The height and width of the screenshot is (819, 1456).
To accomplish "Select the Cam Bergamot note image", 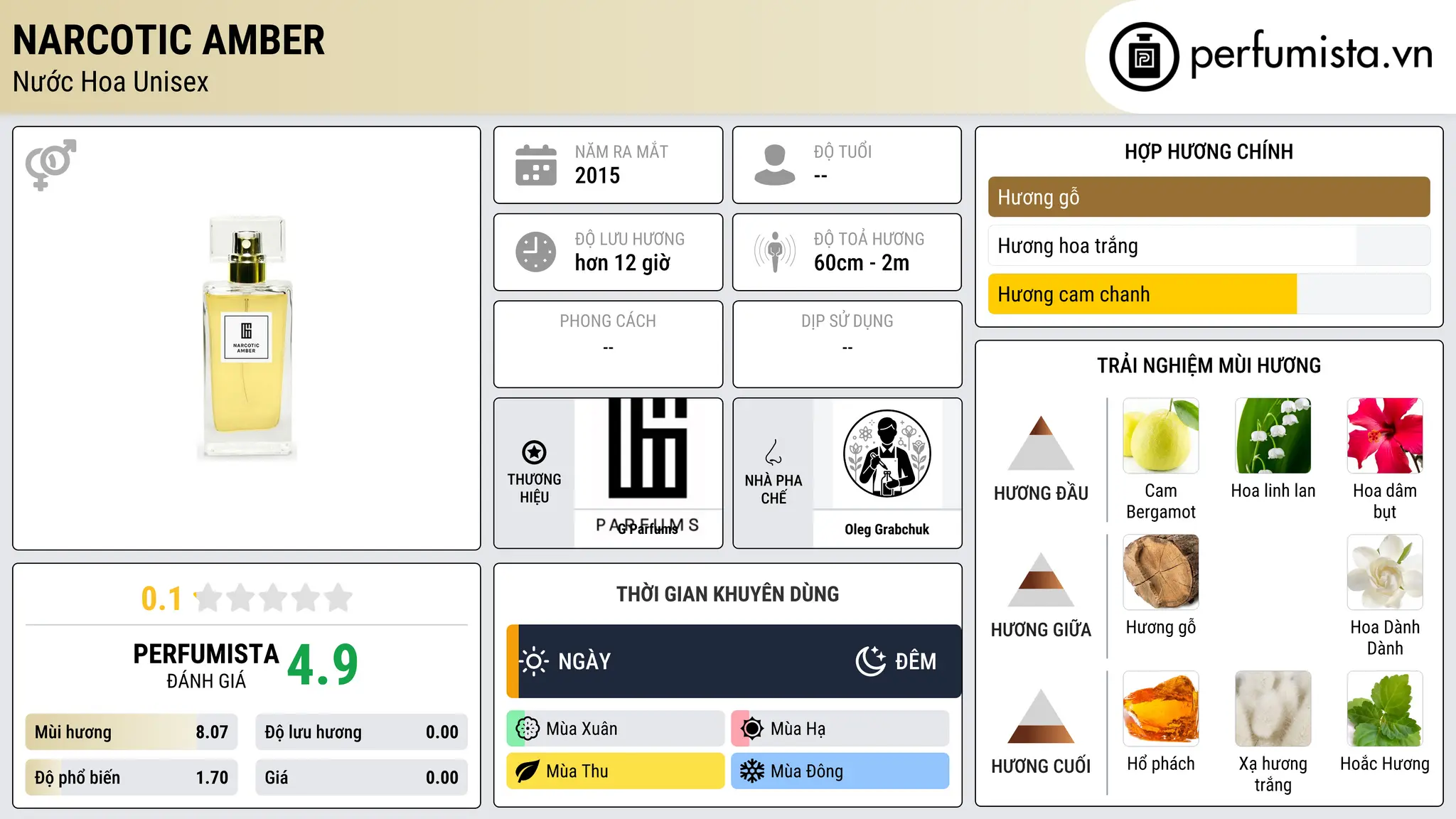I will (1161, 436).
